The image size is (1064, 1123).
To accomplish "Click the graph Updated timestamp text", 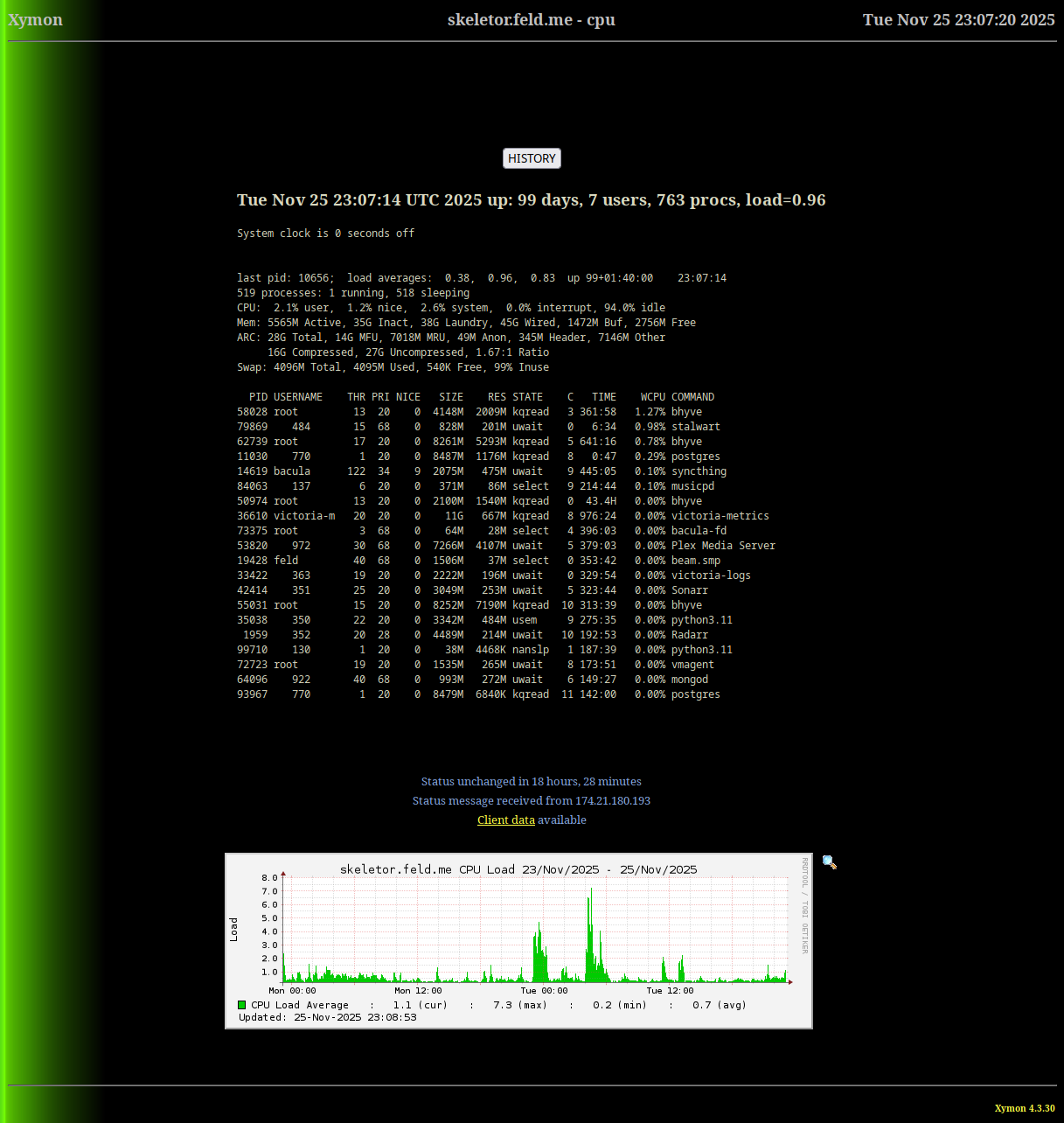I will pyautogui.click(x=327, y=1017).
